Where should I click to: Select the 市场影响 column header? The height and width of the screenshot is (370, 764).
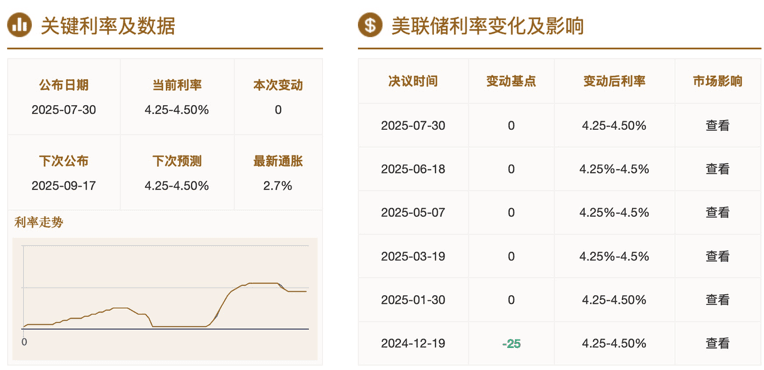[x=717, y=81]
